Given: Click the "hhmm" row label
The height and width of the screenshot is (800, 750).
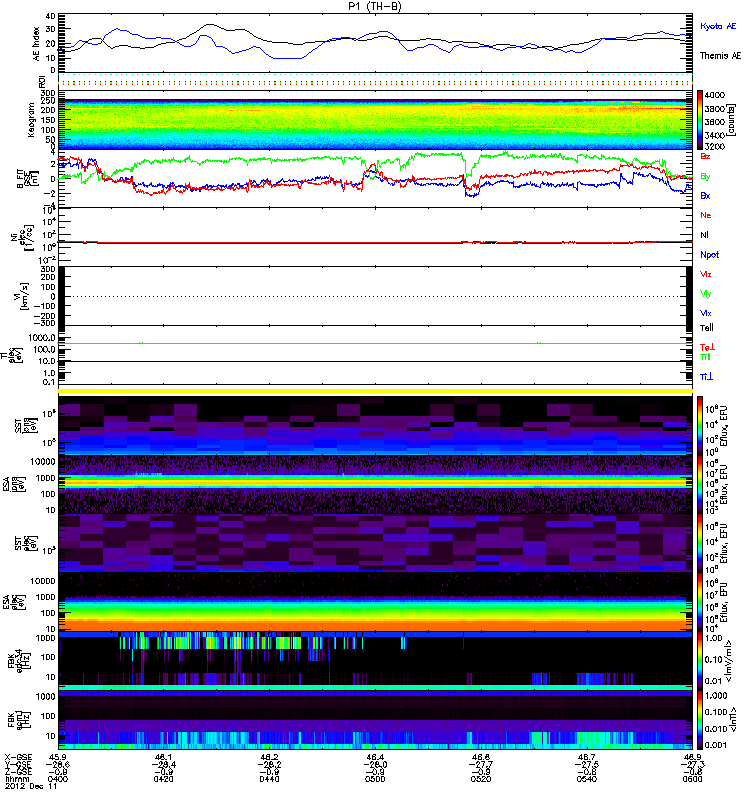Looking at the screenshot, I should pos(16,779).
